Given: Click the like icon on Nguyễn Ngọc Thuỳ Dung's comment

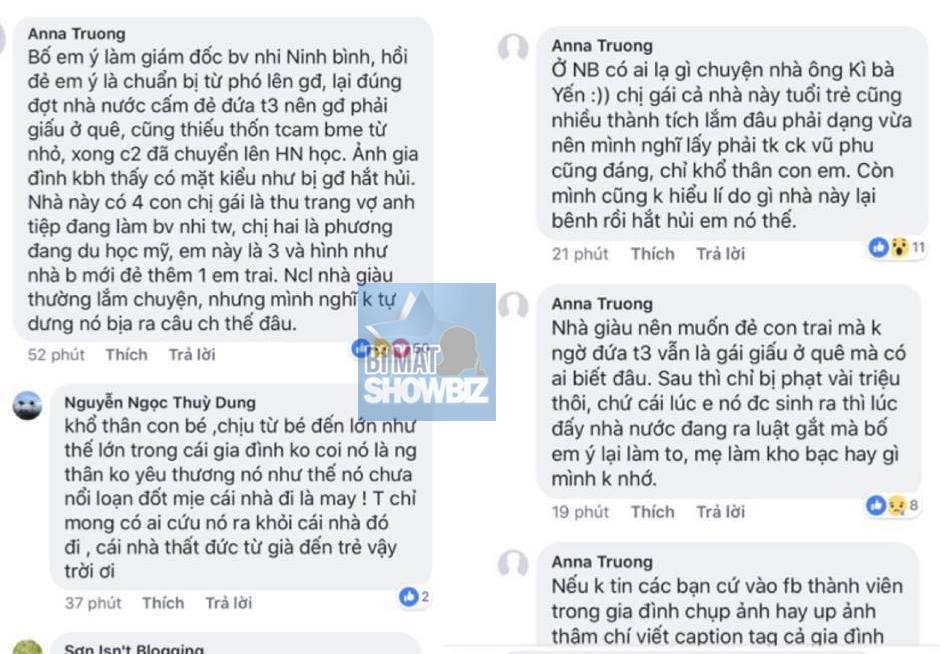Looking at the screenshot, I should pos(408,596).
